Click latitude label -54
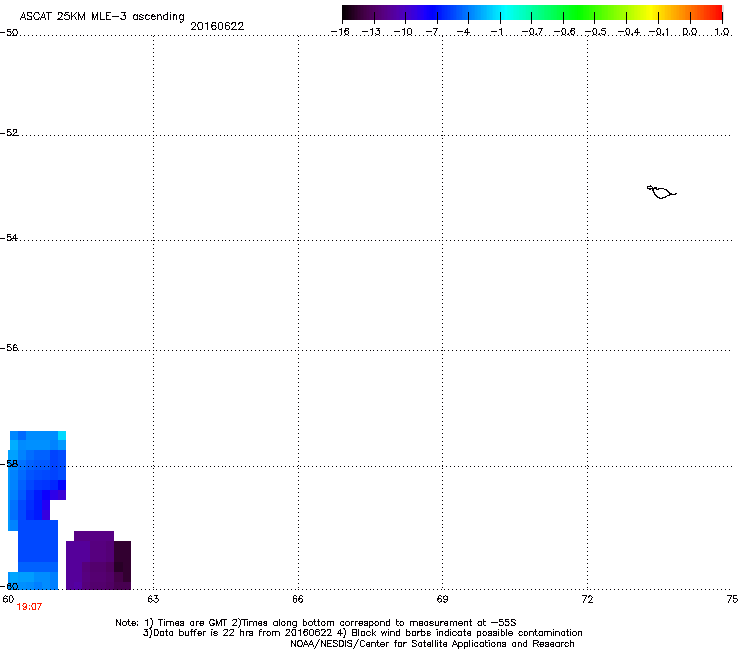Screen dimensions: 740x650 (x=9, y=238)
